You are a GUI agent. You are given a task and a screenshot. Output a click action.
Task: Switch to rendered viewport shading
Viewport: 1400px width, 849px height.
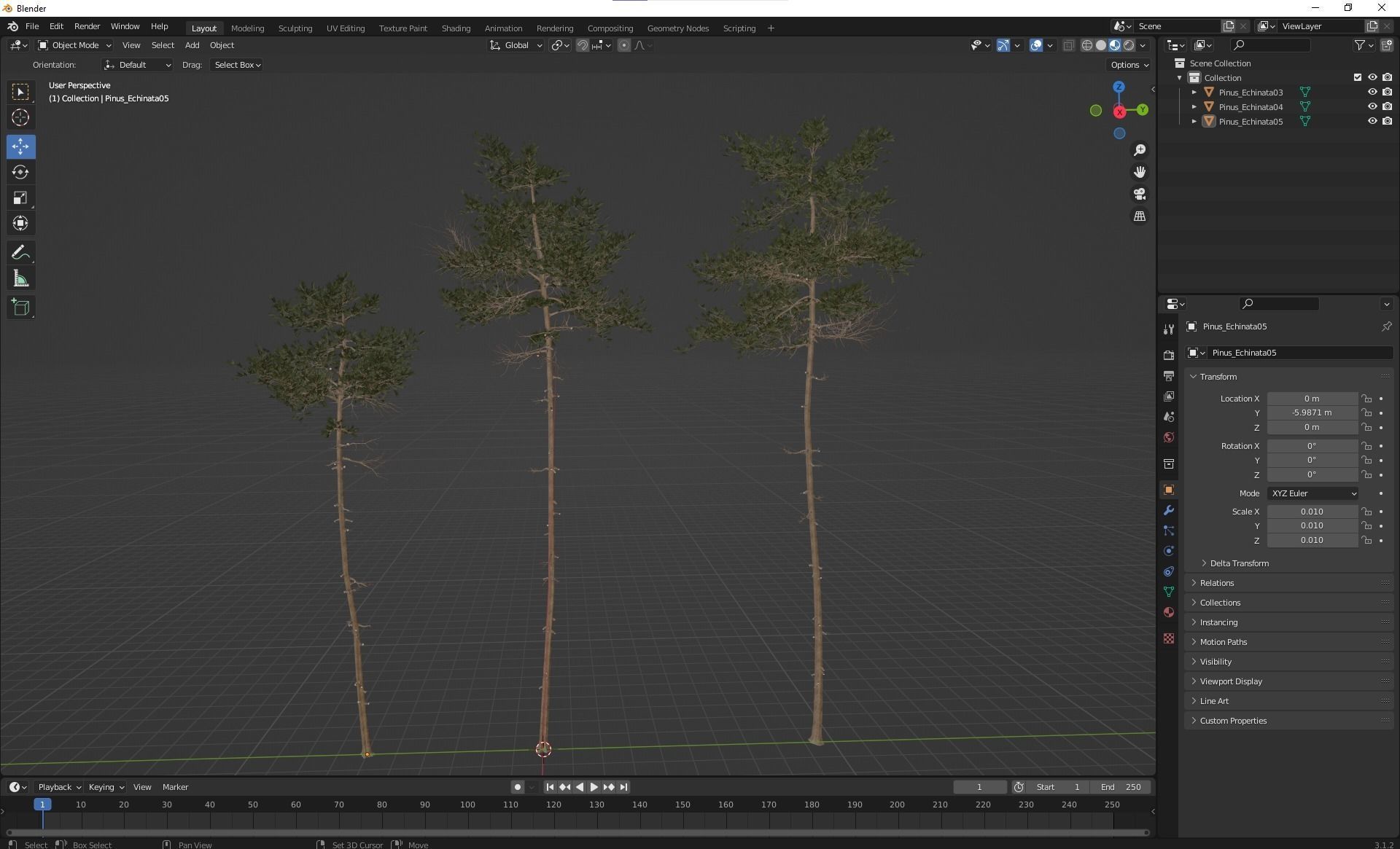pos(1129,45)
